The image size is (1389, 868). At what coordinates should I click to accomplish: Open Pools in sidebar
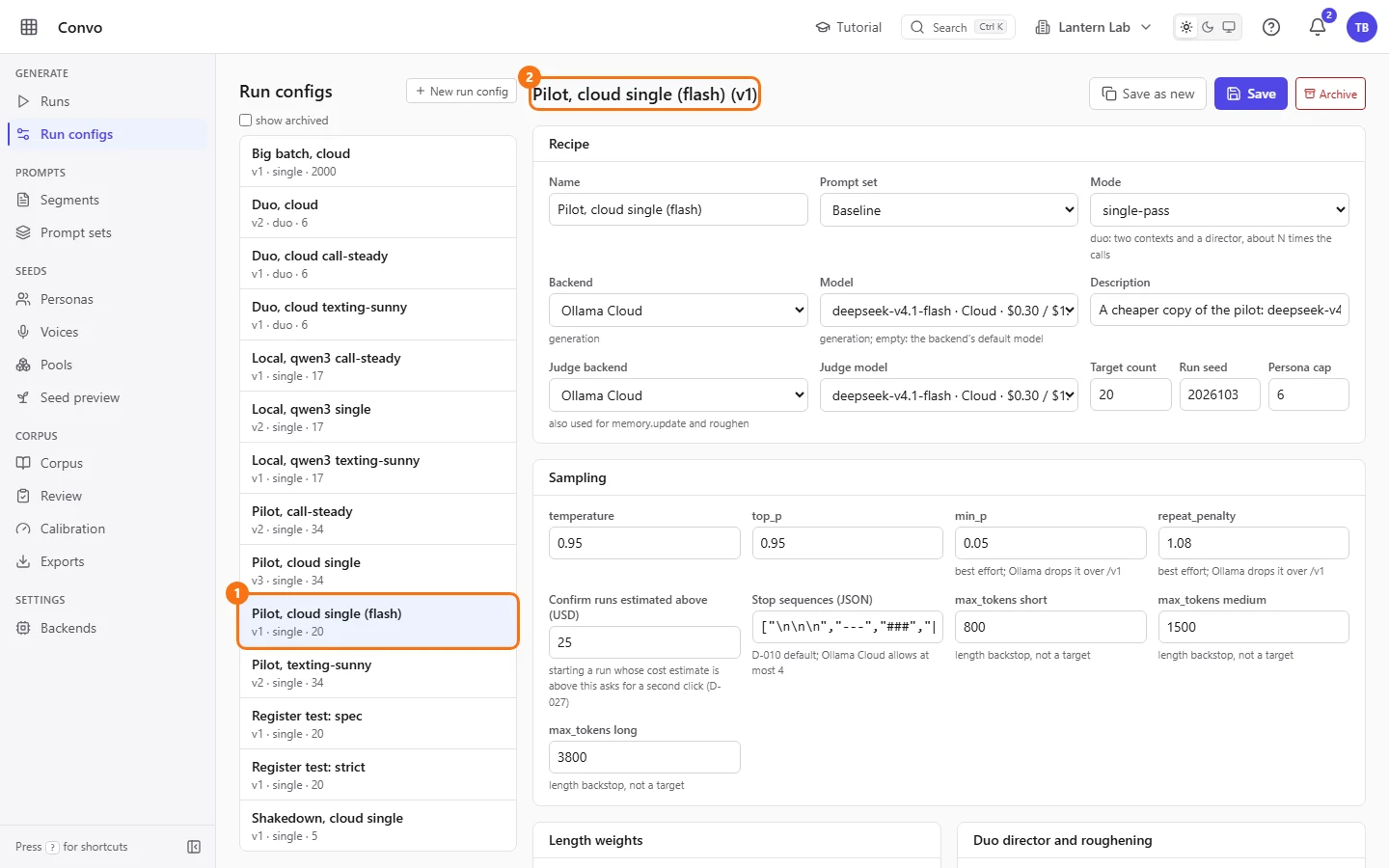pos(107,365)
